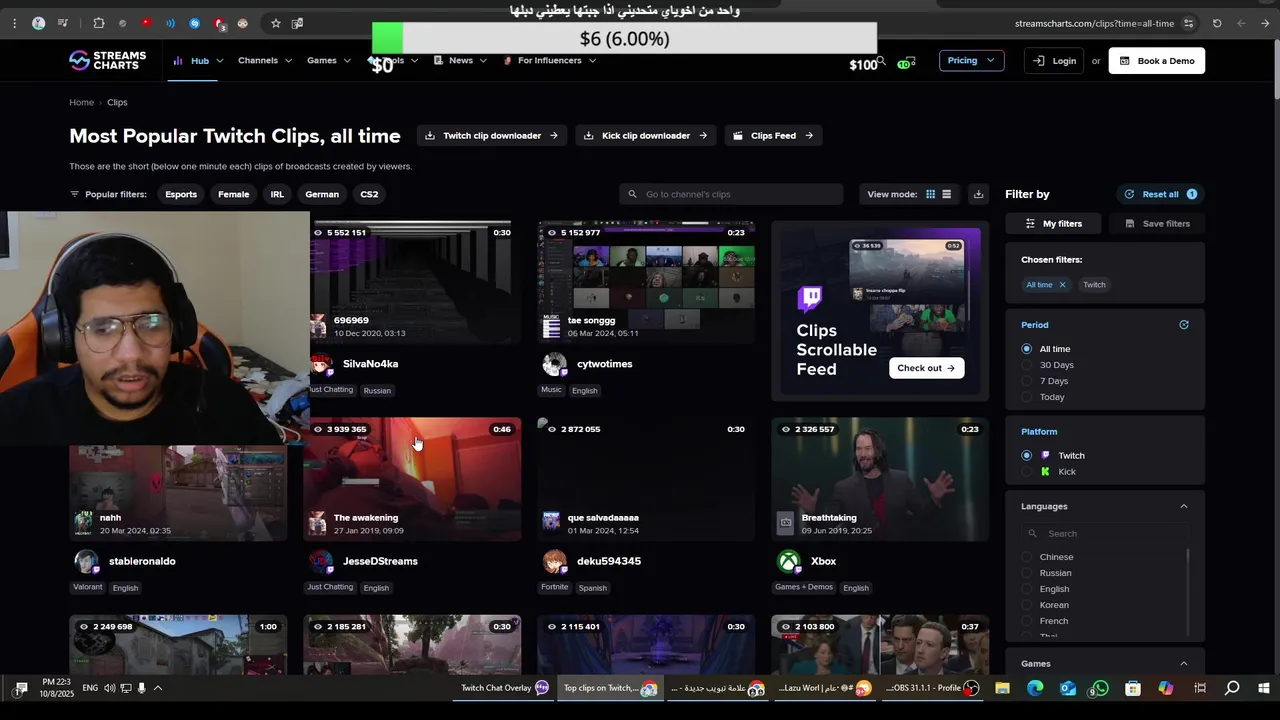The width and height of the screenshot is (1280, 720).
Task: Collapse Languages filter section
Action: click(1184, 506)
